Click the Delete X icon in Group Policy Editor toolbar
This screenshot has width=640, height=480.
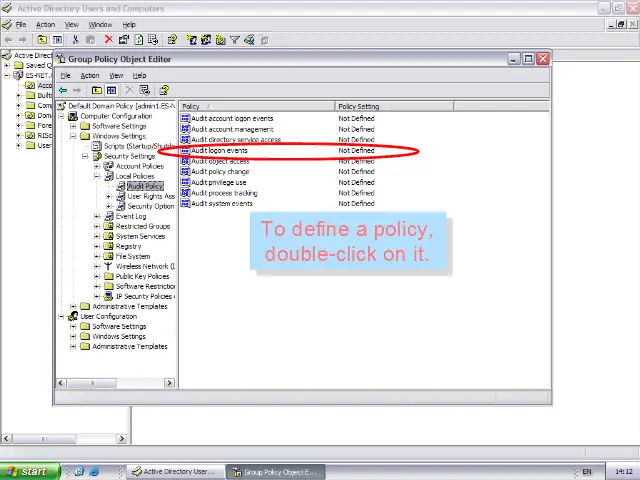click(x=129, y=90)
